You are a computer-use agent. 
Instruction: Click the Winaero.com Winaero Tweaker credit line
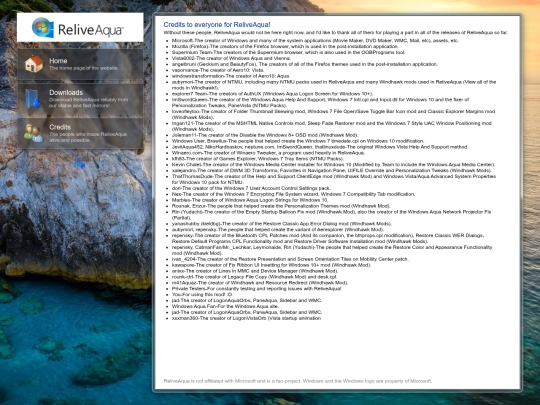pyautogui.click(x=268, y=153)
